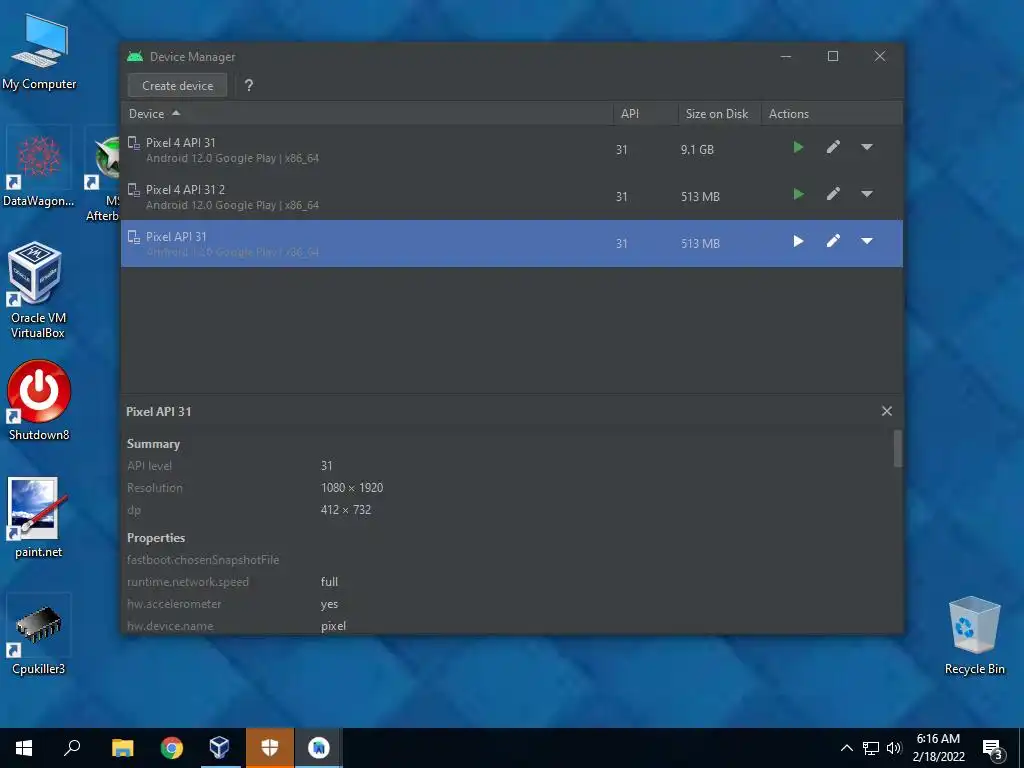Sort by Size on Disk column
The height and width of the screenshot is (768, 1024).
click(719, 114)
